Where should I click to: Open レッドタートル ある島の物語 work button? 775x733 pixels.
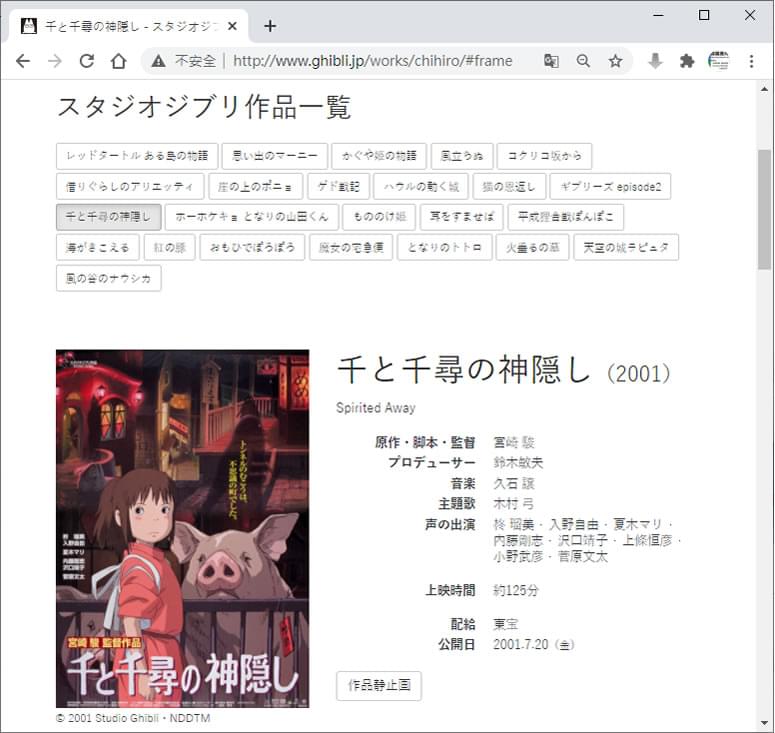(x=137, y=156)
